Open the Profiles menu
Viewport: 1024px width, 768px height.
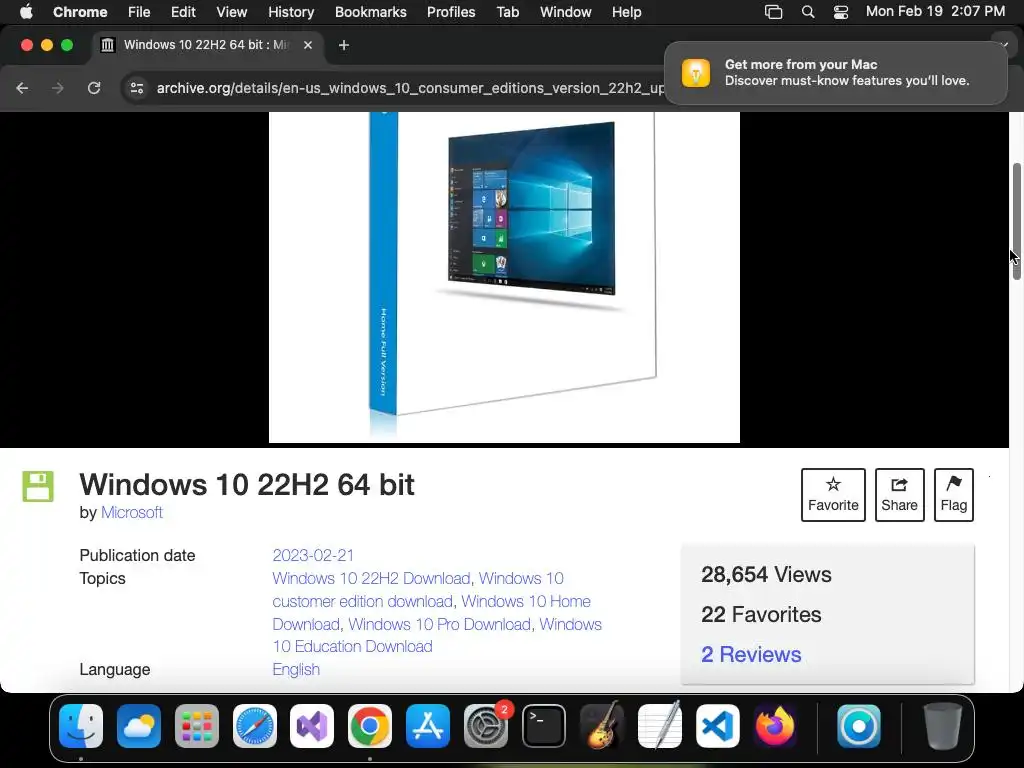click(451, 12)
